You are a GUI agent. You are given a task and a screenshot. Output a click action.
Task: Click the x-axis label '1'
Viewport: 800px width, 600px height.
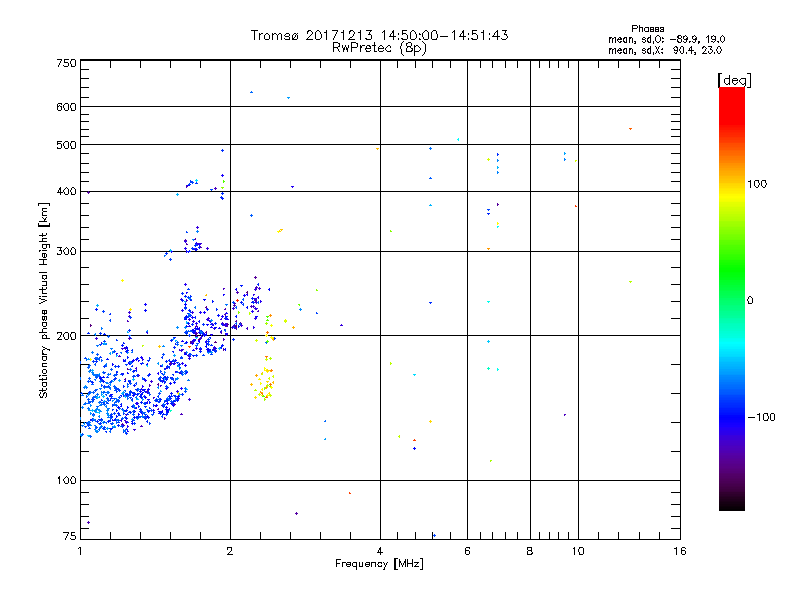coord(80,551)
